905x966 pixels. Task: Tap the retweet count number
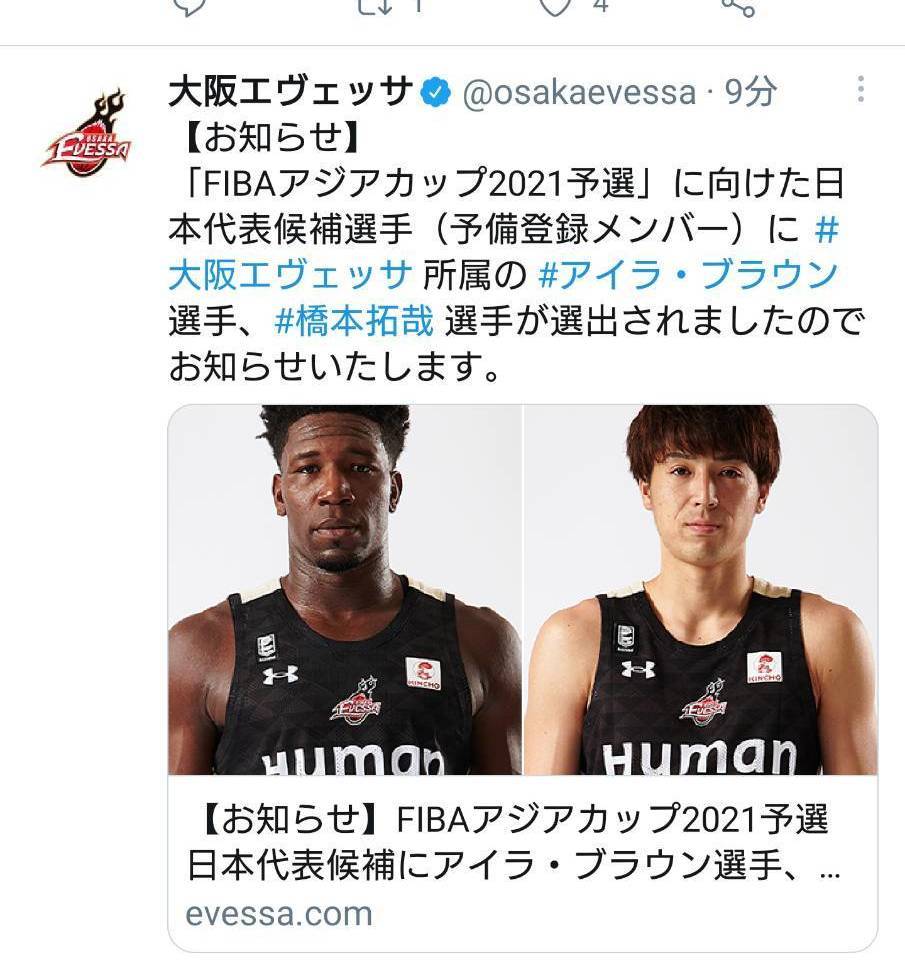click(418, 6)
